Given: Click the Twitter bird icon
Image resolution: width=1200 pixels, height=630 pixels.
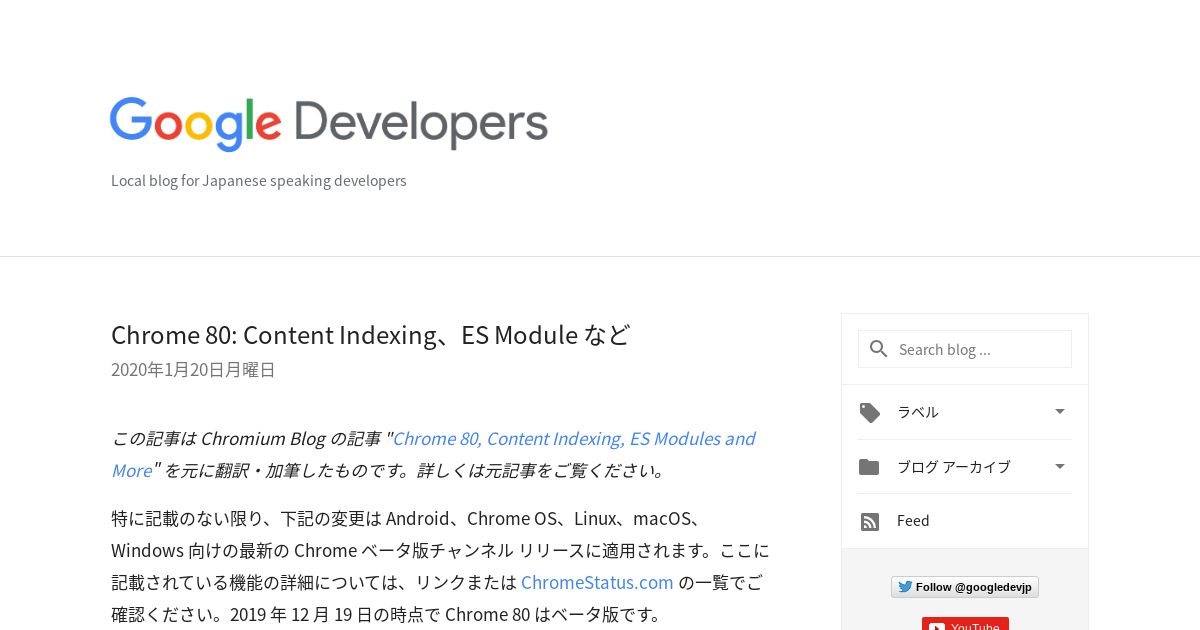Looking at the screenshot, I should point(905,587).
